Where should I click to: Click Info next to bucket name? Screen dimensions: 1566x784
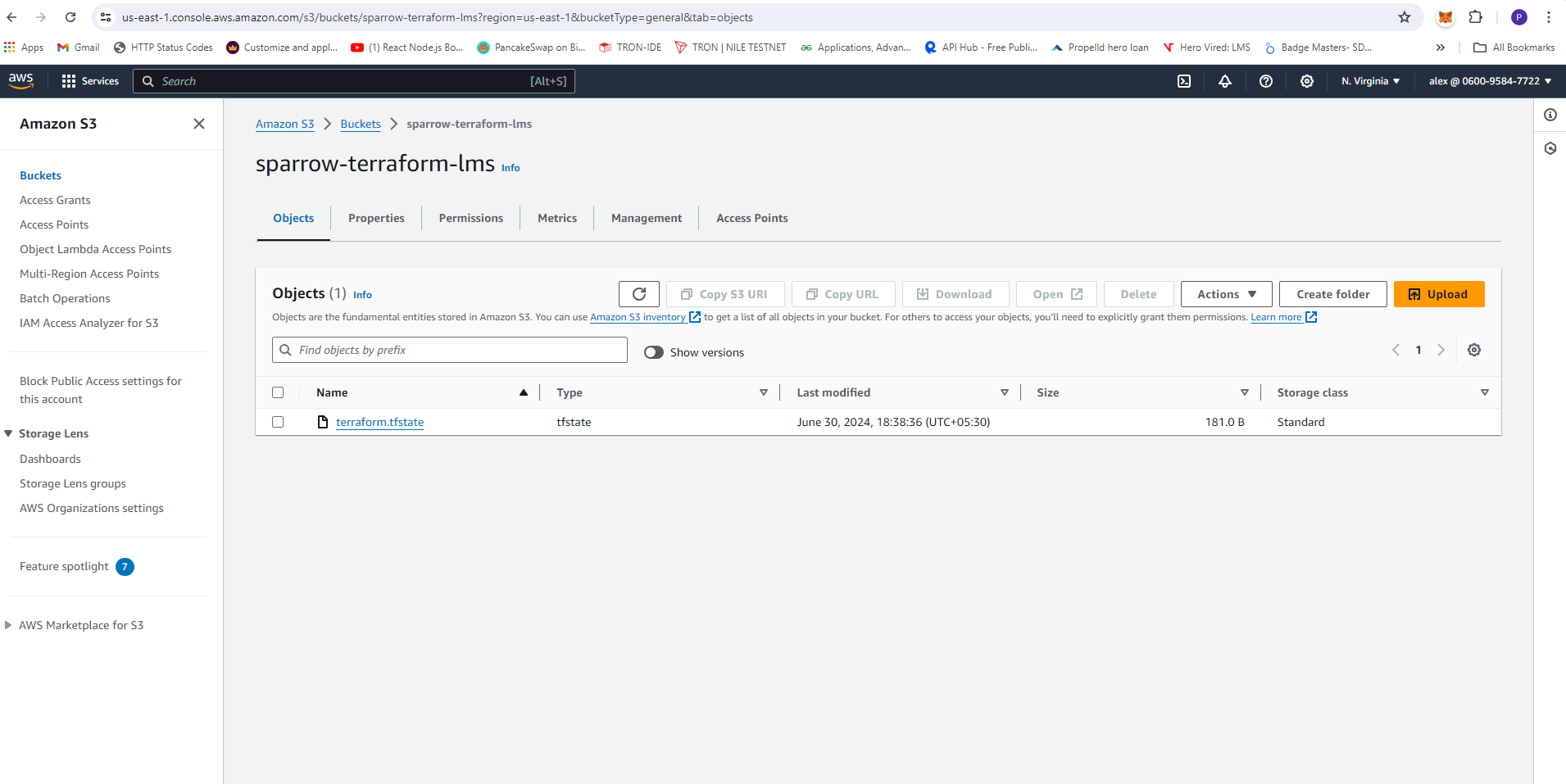pos(511,168)
